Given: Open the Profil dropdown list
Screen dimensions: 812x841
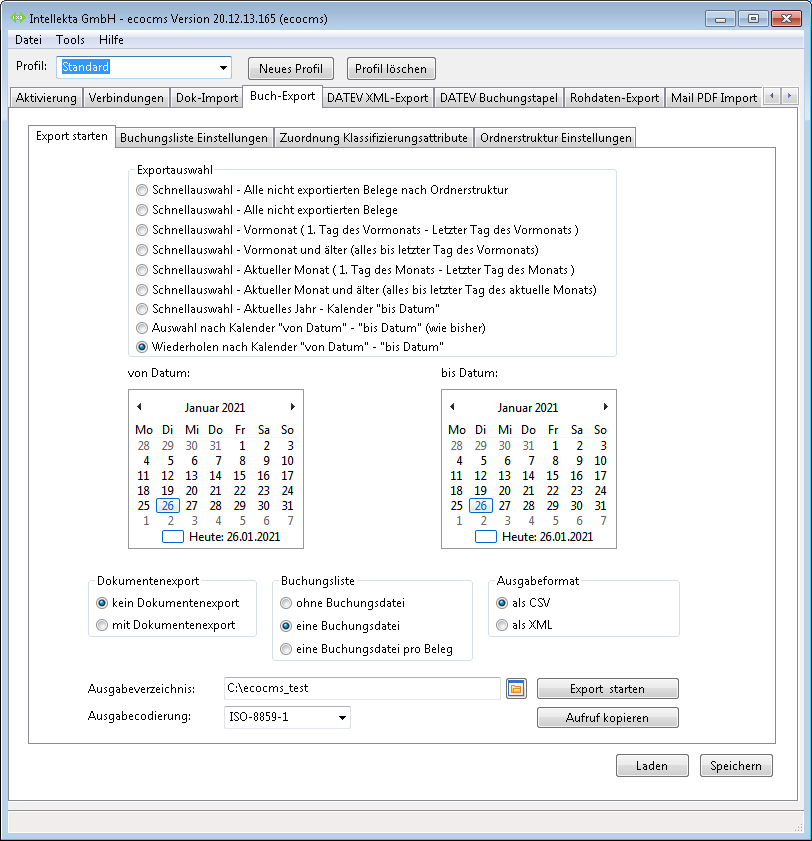Looking at the screenshot, I should pos(223,68).
